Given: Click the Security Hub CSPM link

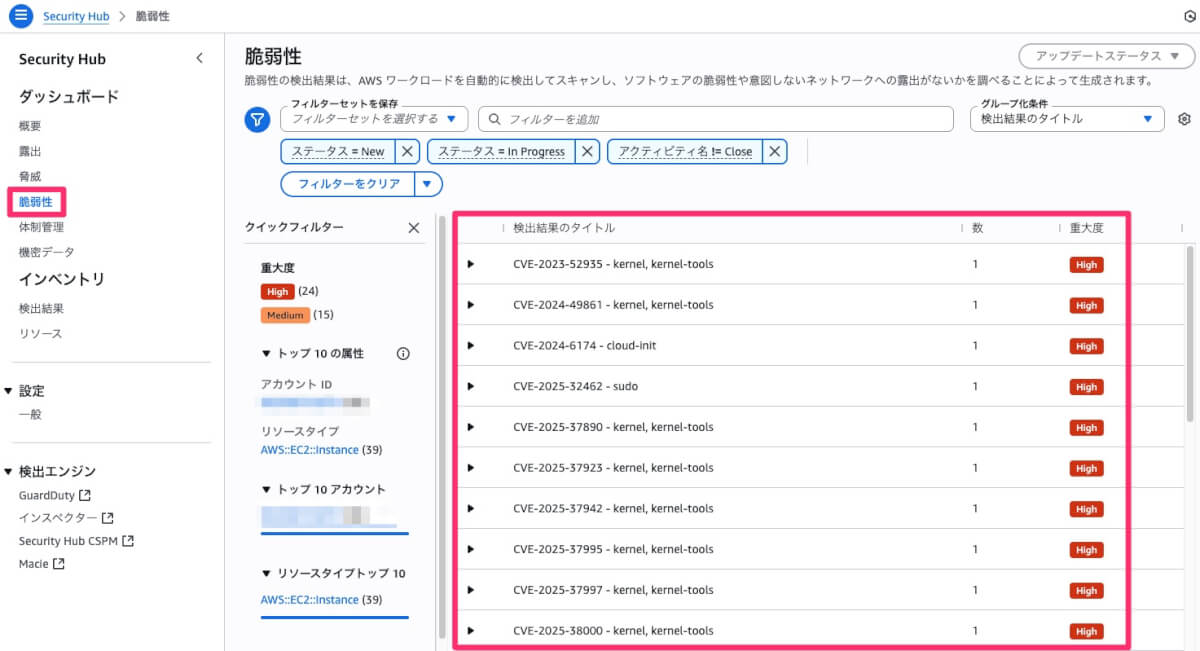Looking at the screenshot, I should (68, 541).
